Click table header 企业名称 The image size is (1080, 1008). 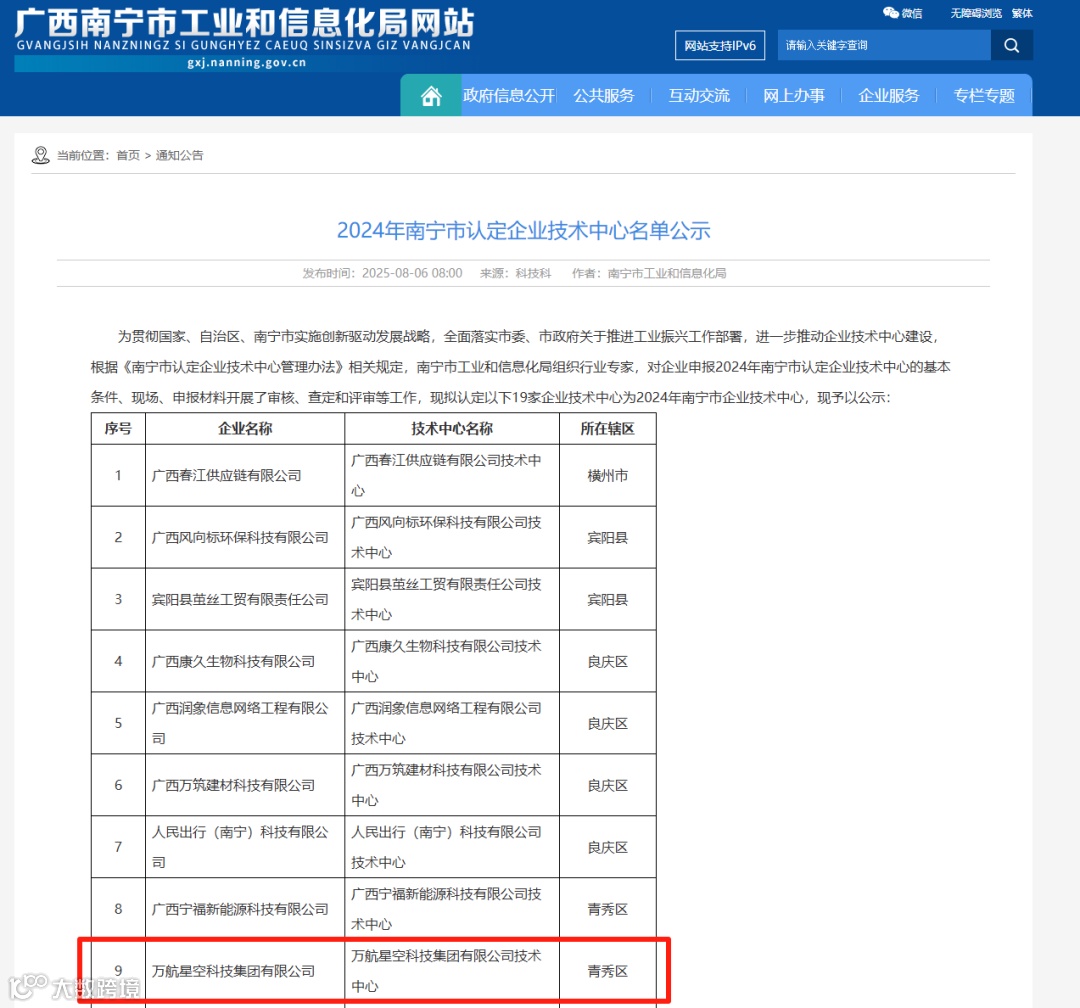(245, 429)
